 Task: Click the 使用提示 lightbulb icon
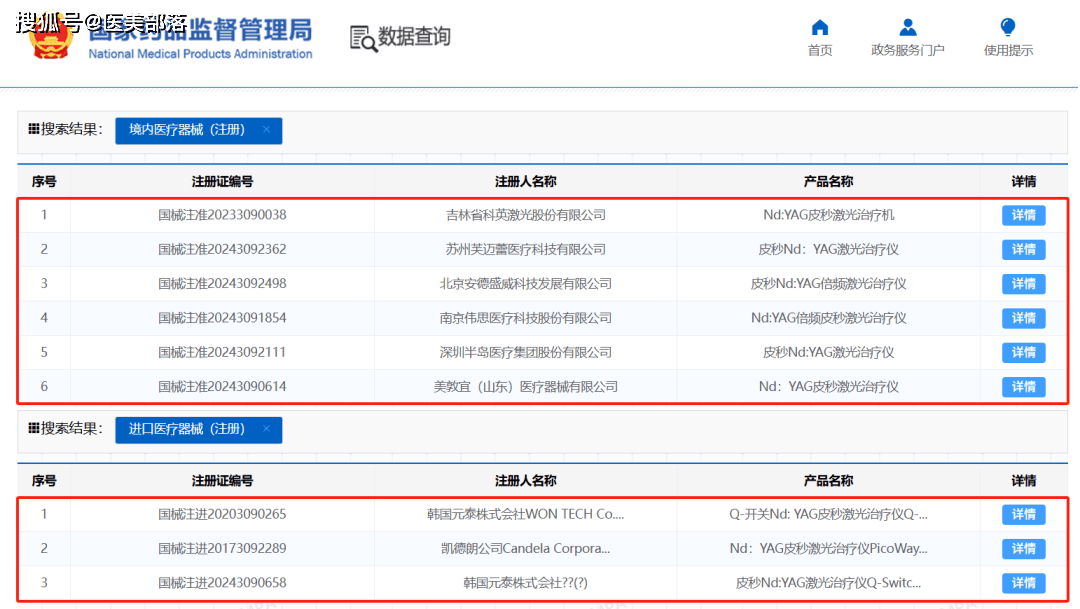point(1008,28)
